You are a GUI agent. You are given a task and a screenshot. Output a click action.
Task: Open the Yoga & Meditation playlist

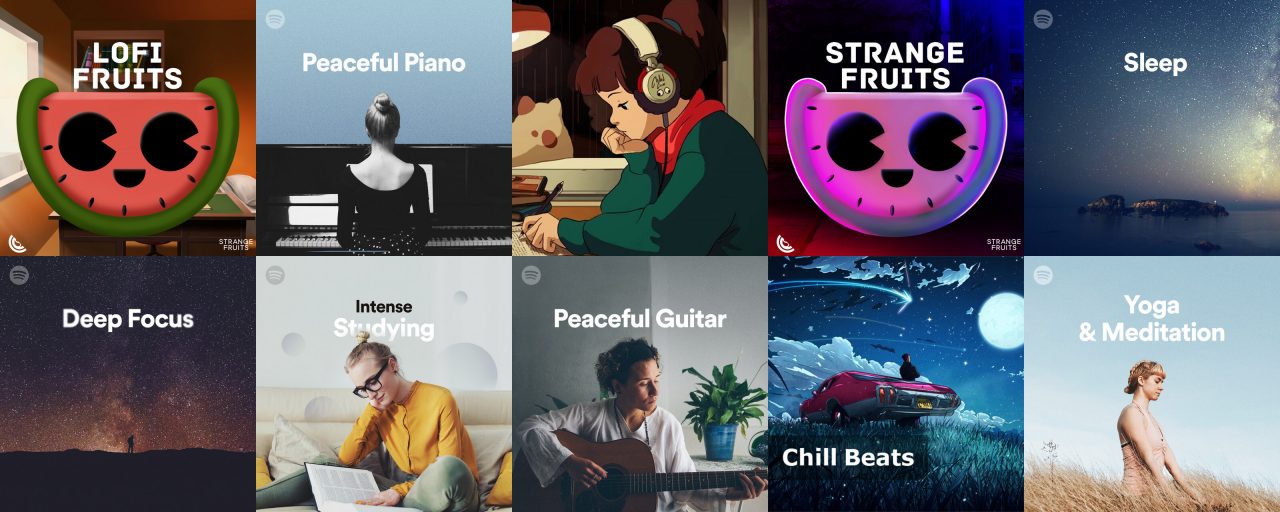click(x=1152, y=384)
